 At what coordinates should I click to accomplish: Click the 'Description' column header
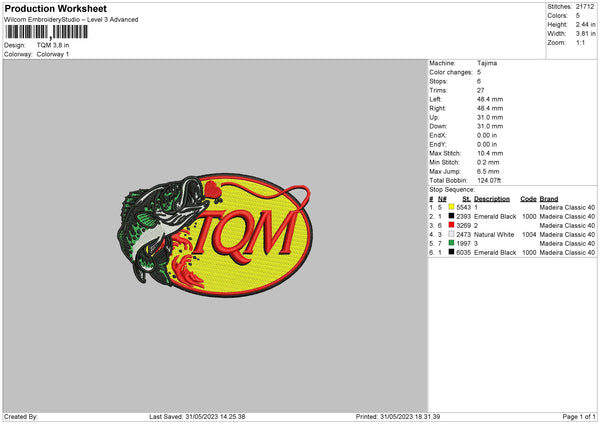click(x=492, y=199)
